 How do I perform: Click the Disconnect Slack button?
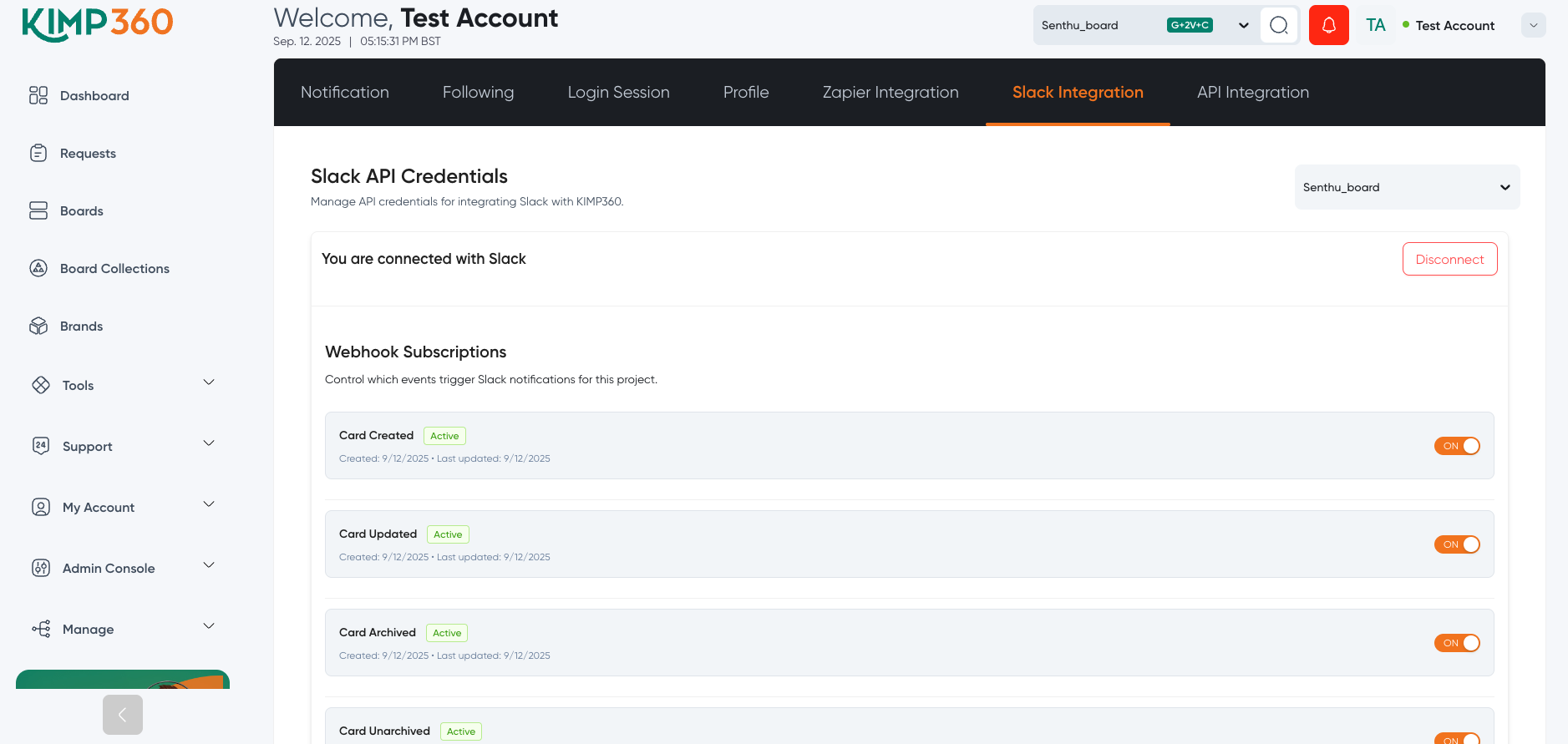[1449, 259]
